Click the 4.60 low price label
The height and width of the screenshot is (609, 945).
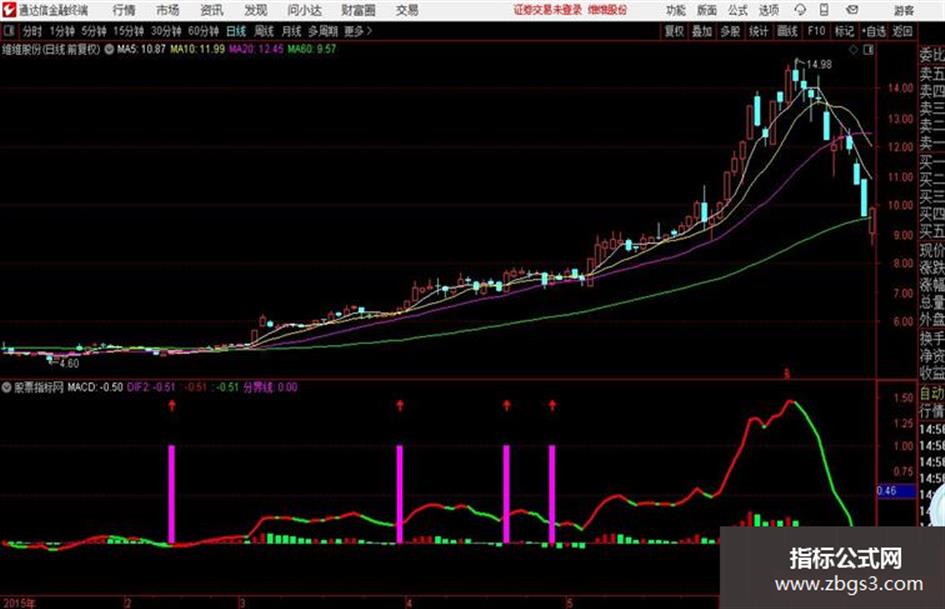pos(69,364)
